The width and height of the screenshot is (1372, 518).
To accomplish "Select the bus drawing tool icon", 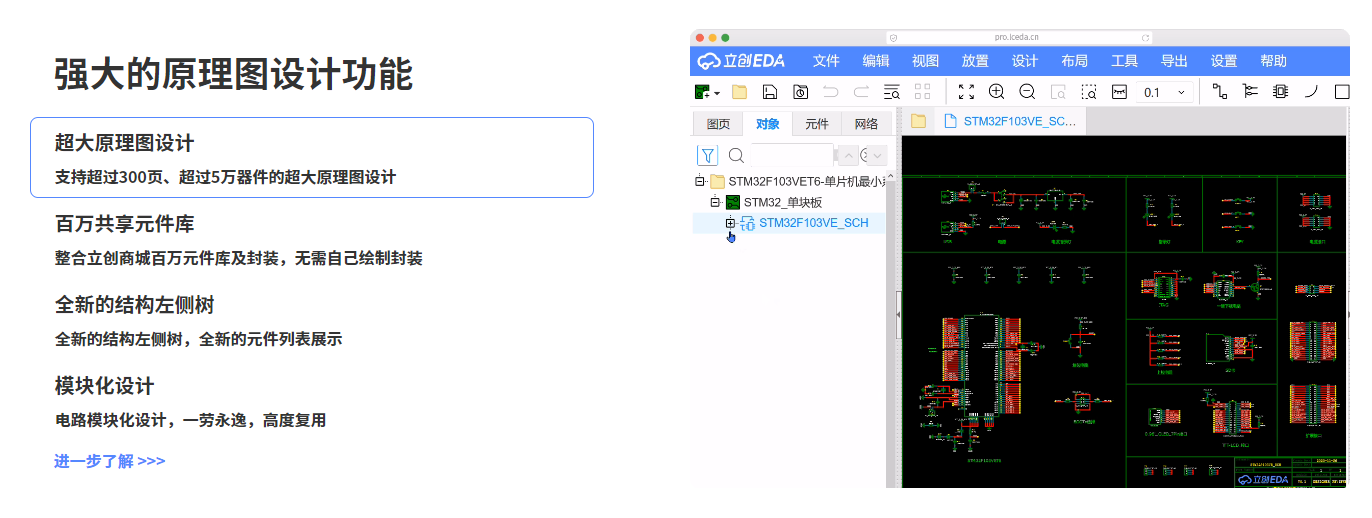I will [x=1250, y=92].
